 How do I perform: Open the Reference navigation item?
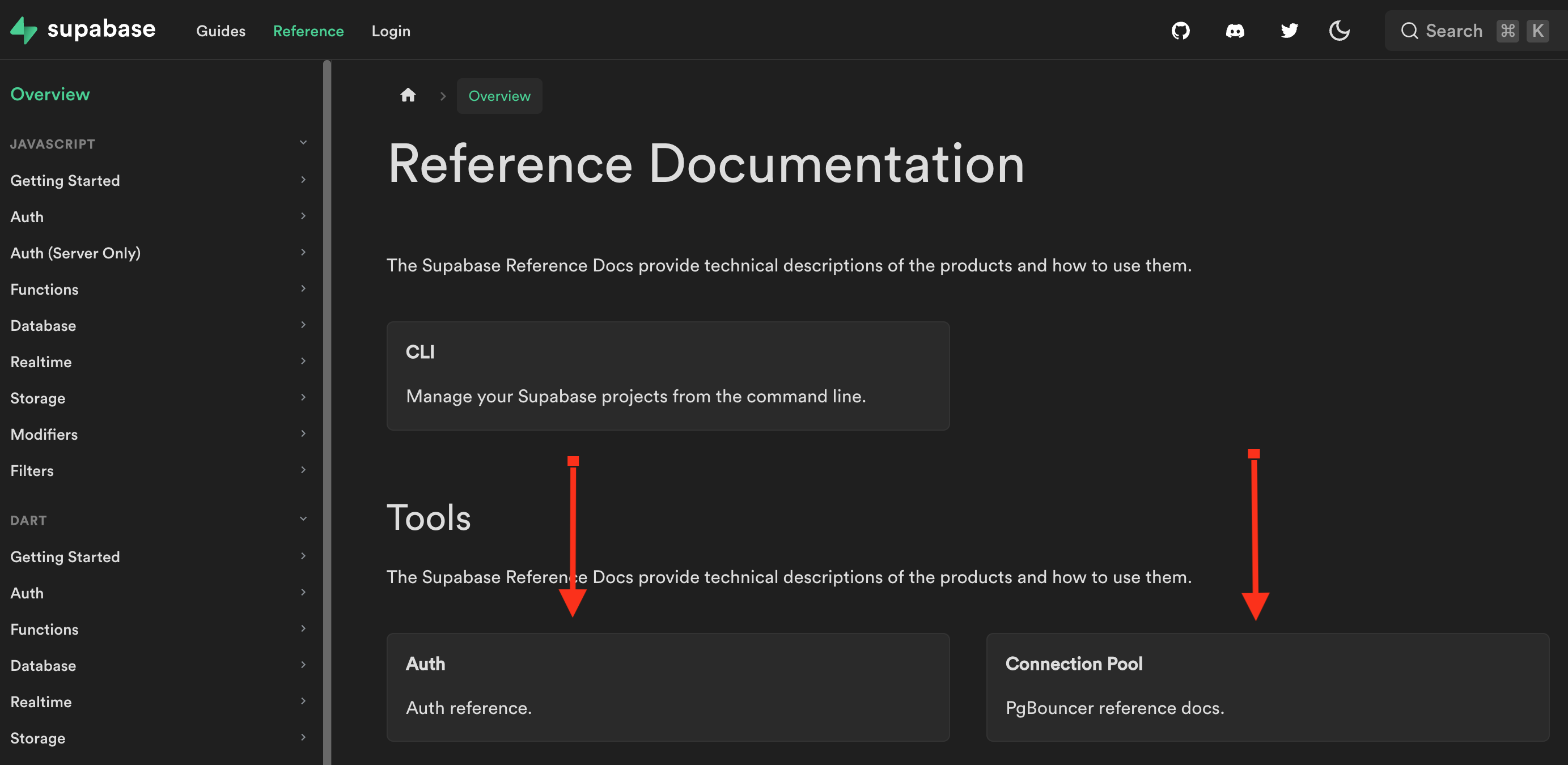click(308, 31)
